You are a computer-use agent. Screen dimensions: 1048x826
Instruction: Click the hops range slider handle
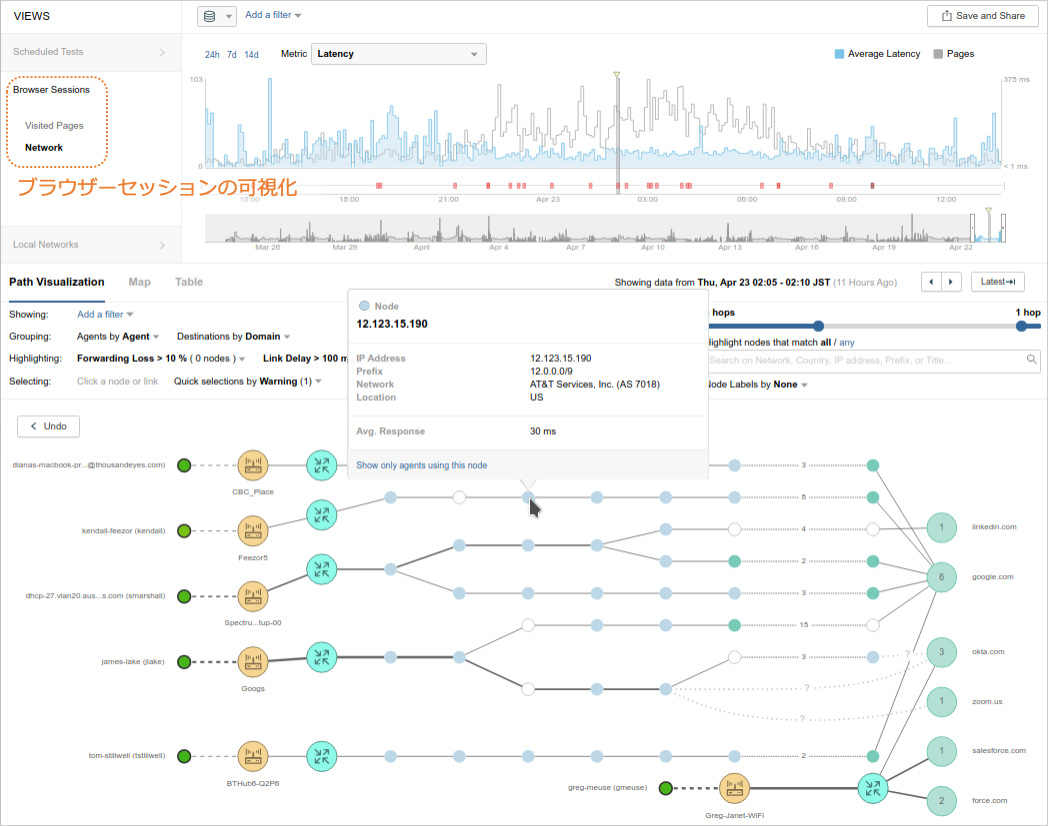point(818,325)
